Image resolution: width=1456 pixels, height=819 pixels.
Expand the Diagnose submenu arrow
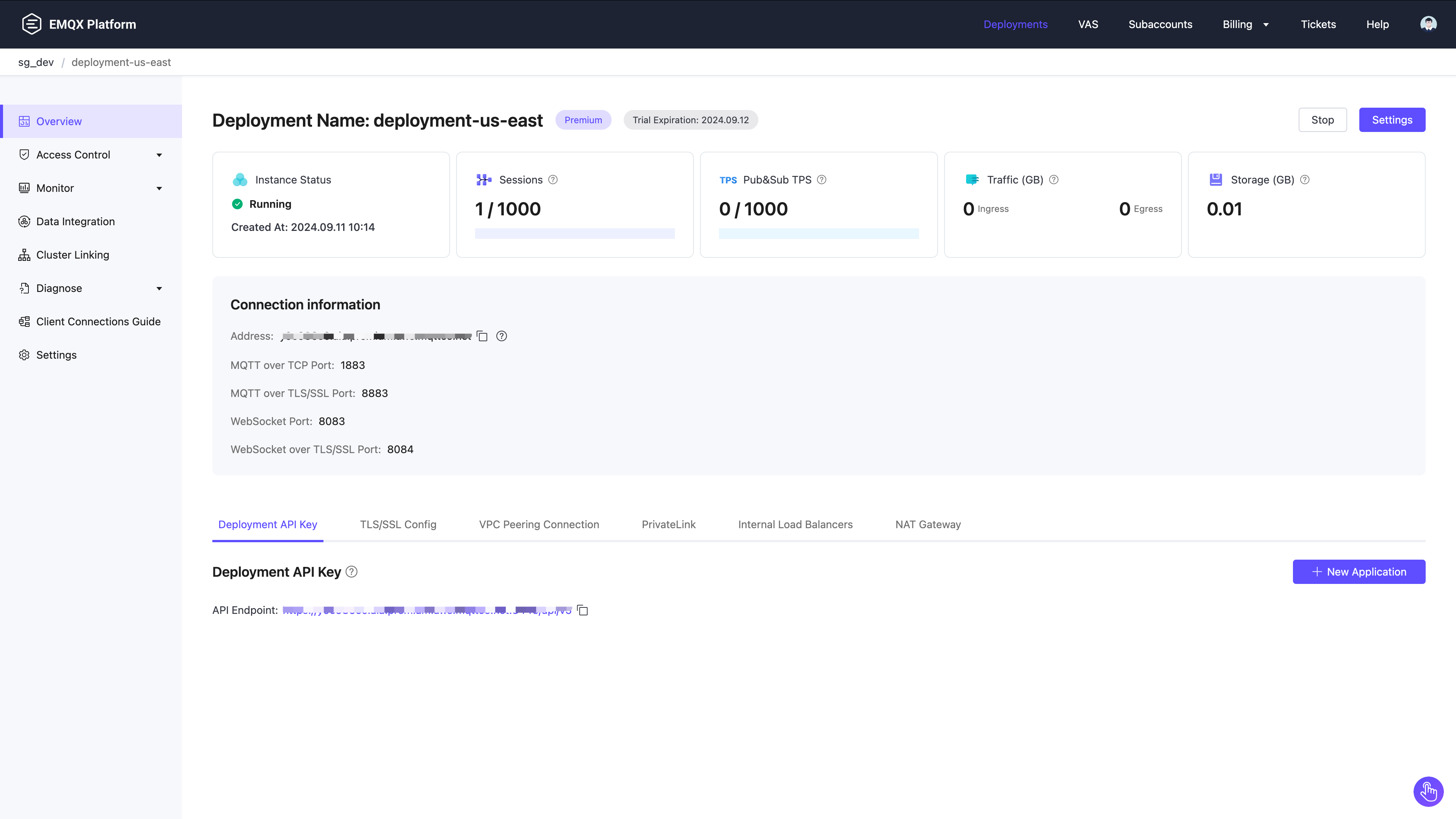[x=159, y=288]
